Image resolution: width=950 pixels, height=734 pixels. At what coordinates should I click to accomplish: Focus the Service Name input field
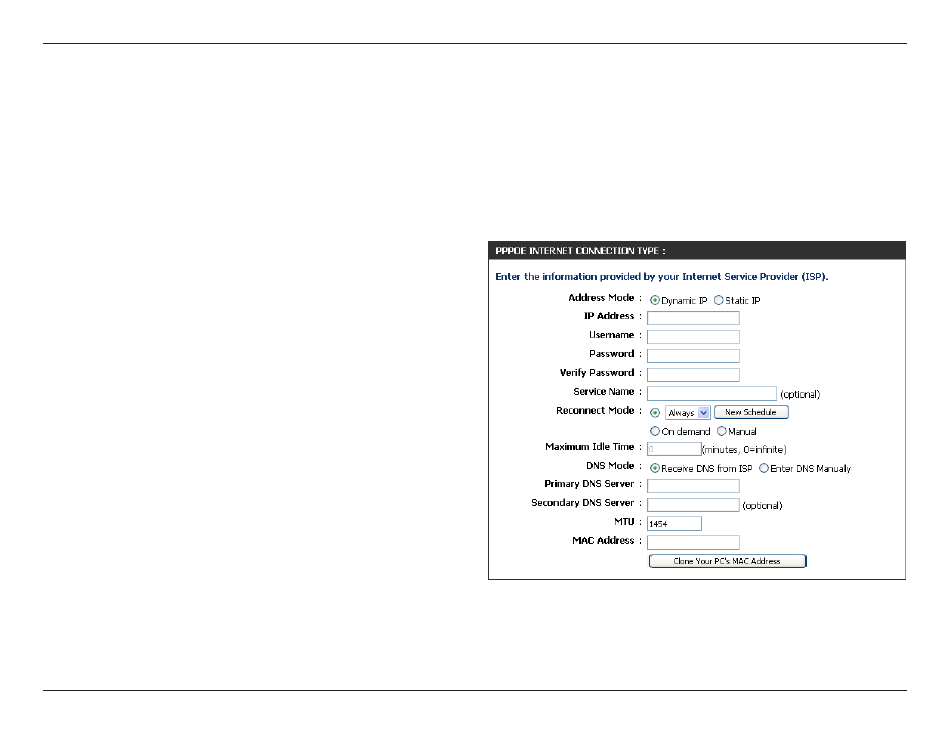(x=712, y=393)
